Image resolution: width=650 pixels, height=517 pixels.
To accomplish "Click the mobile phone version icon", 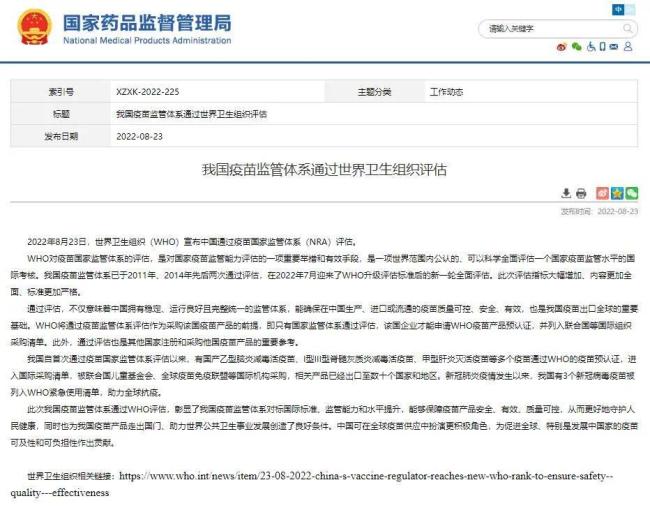I will click(602, 46).
